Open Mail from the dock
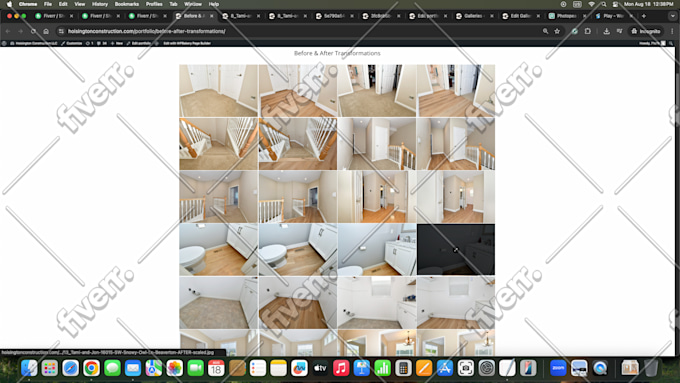This screenshot has height=383, width=680. tap(133, 368)
